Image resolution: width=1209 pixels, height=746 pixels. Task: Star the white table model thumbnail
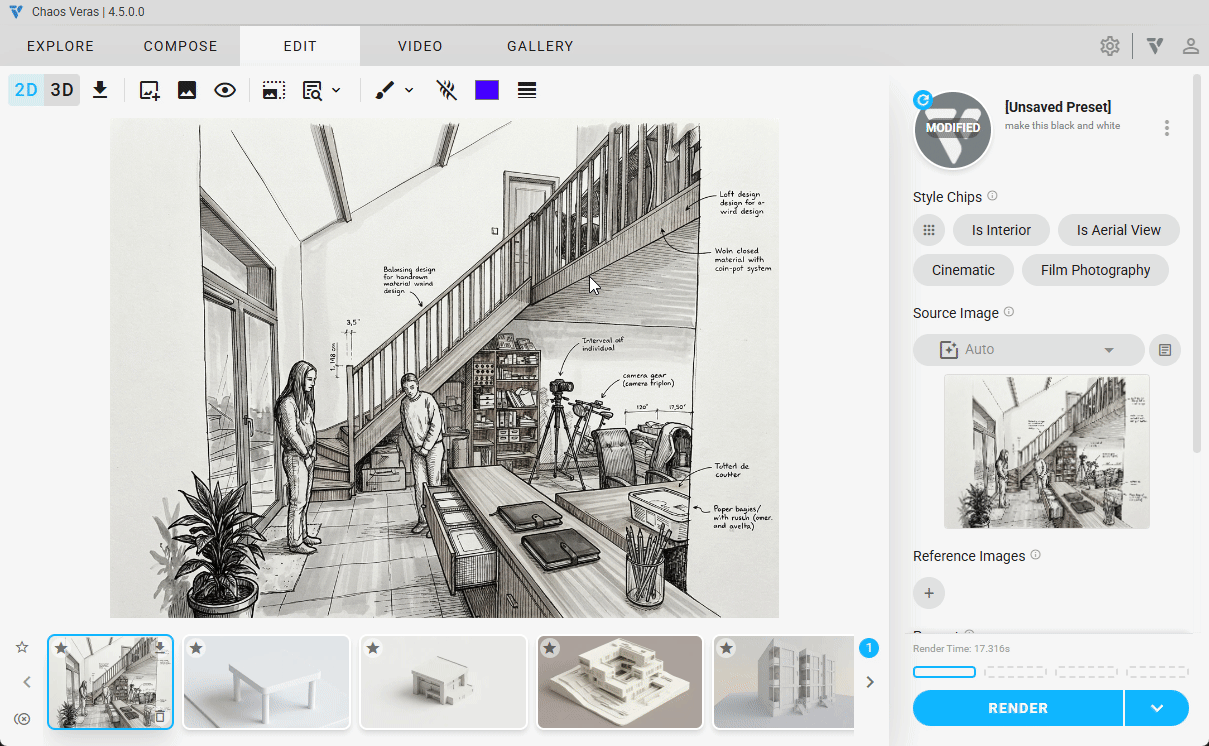[197, 648]
